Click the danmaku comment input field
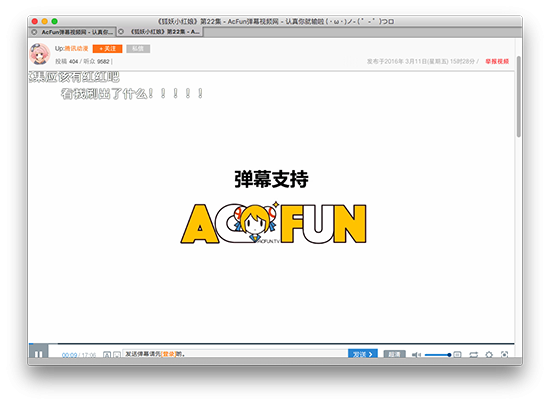The width and height of the screenshot is (550, 405). (x=235, y=354)
